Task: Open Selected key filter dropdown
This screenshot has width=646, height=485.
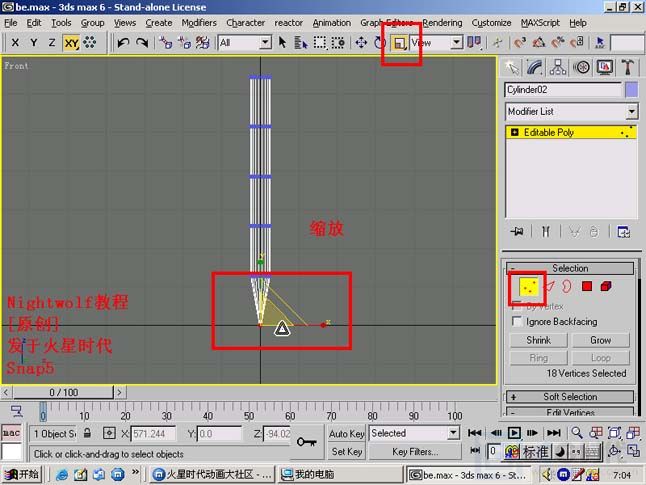Action: 414,433
